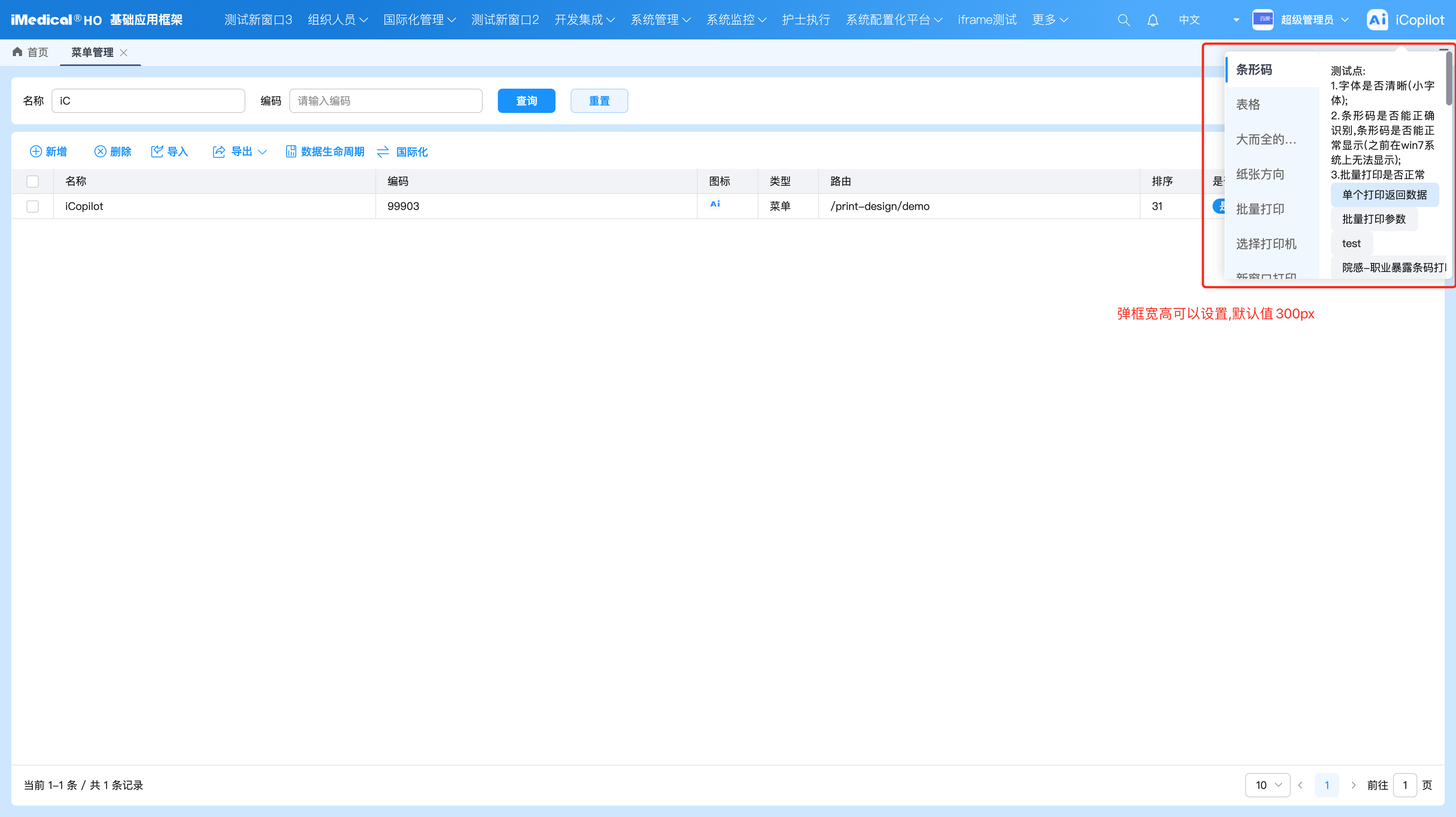1456x817 pixels.
Task: Click the 新增 add icon button
Action: point(36,152)
